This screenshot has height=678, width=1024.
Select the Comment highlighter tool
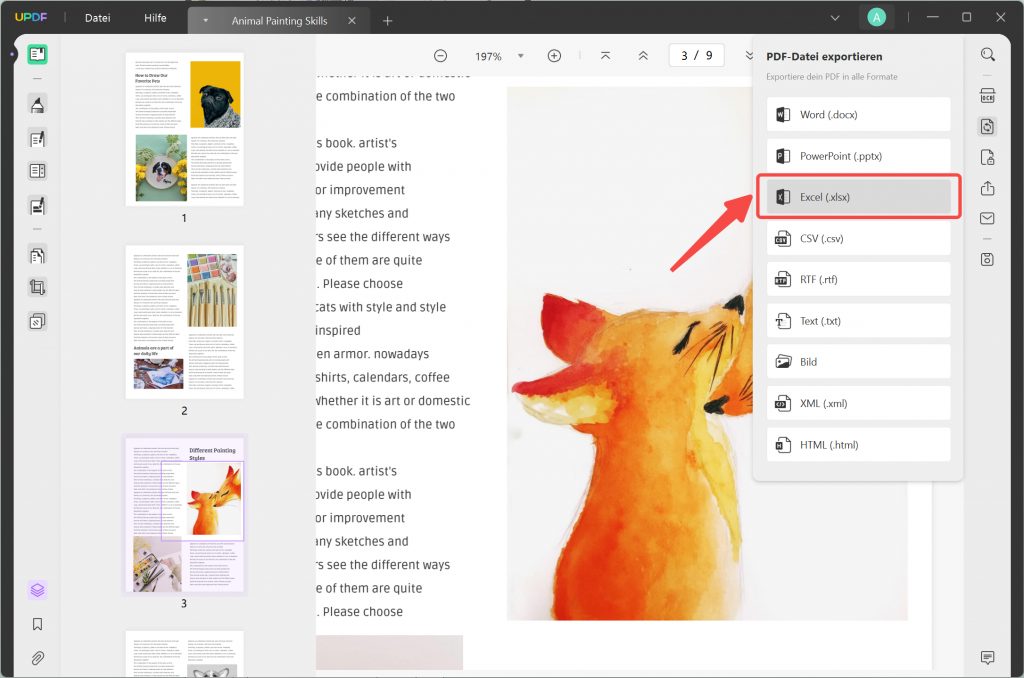coord(37,105)
